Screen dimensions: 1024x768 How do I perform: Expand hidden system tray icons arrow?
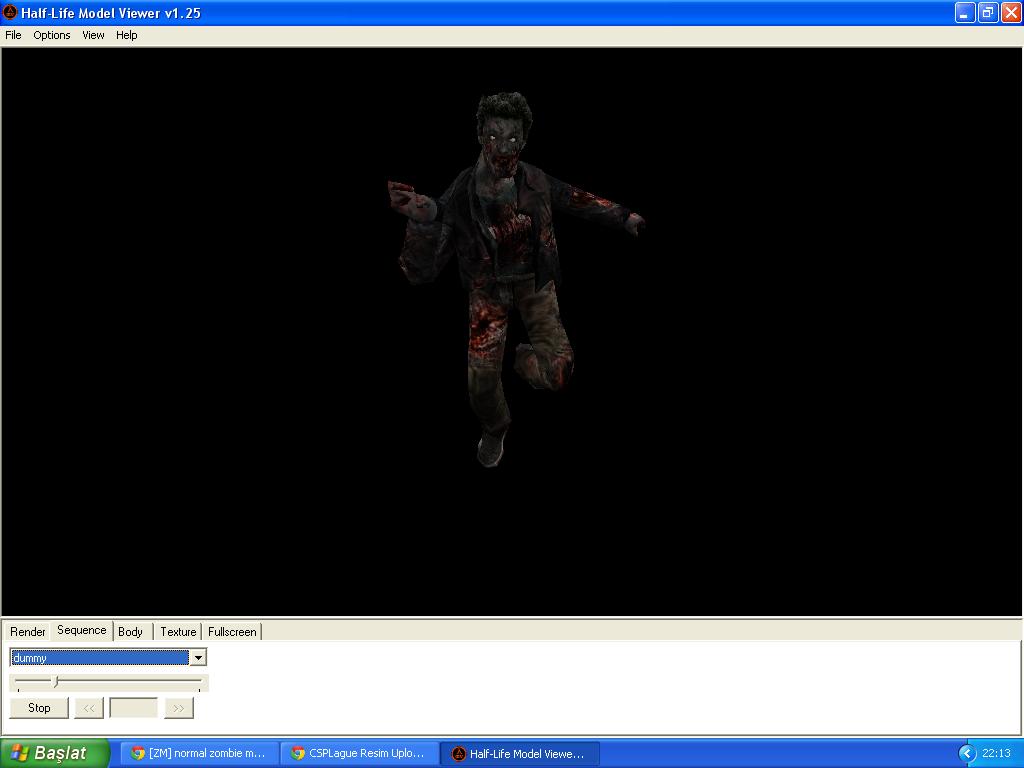pyautogui.click(x=967, y=754)
